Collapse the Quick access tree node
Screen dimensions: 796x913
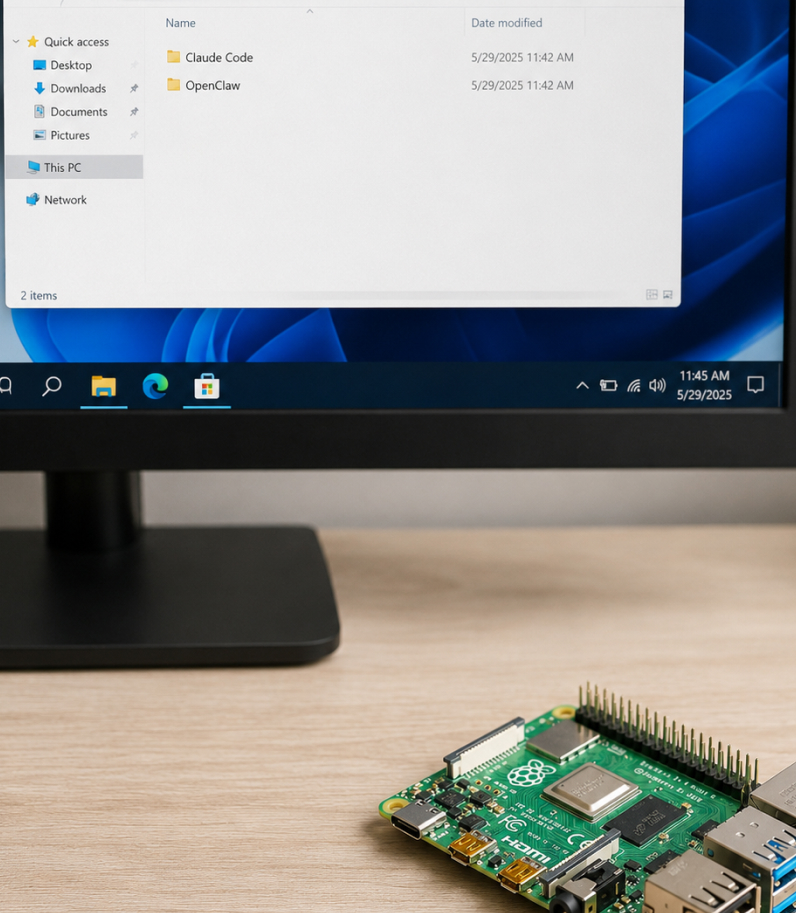[16, 41]
